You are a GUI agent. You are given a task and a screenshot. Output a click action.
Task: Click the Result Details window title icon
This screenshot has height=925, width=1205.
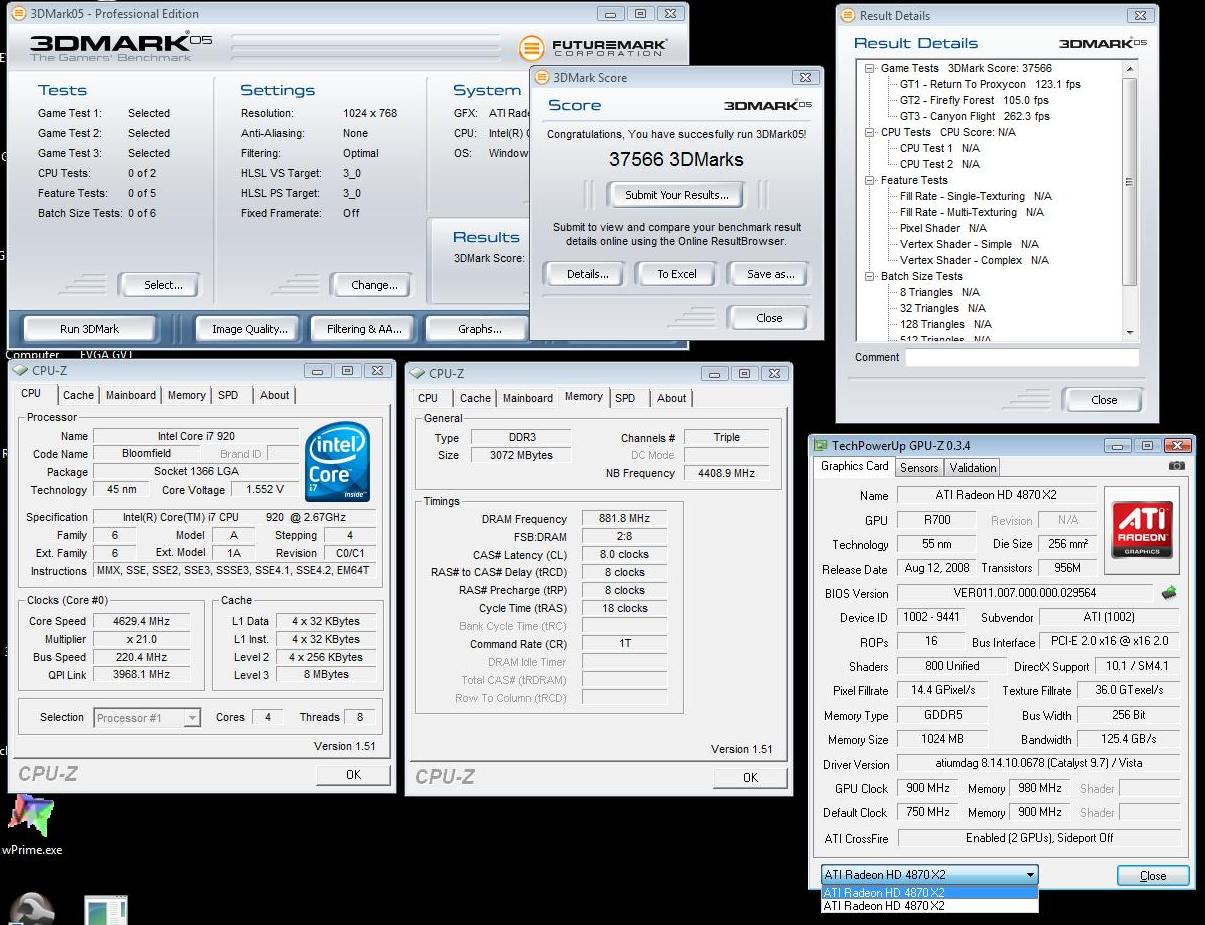click(848, 16)
